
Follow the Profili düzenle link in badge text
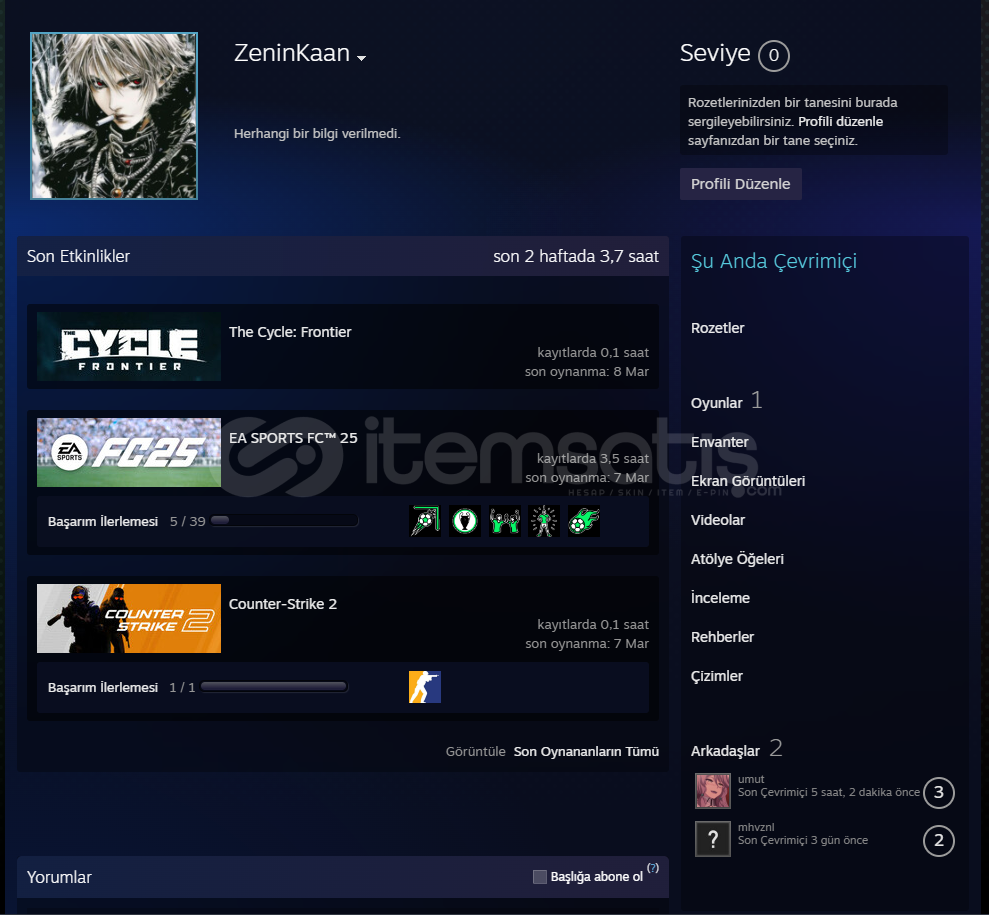tap(840, 122)
